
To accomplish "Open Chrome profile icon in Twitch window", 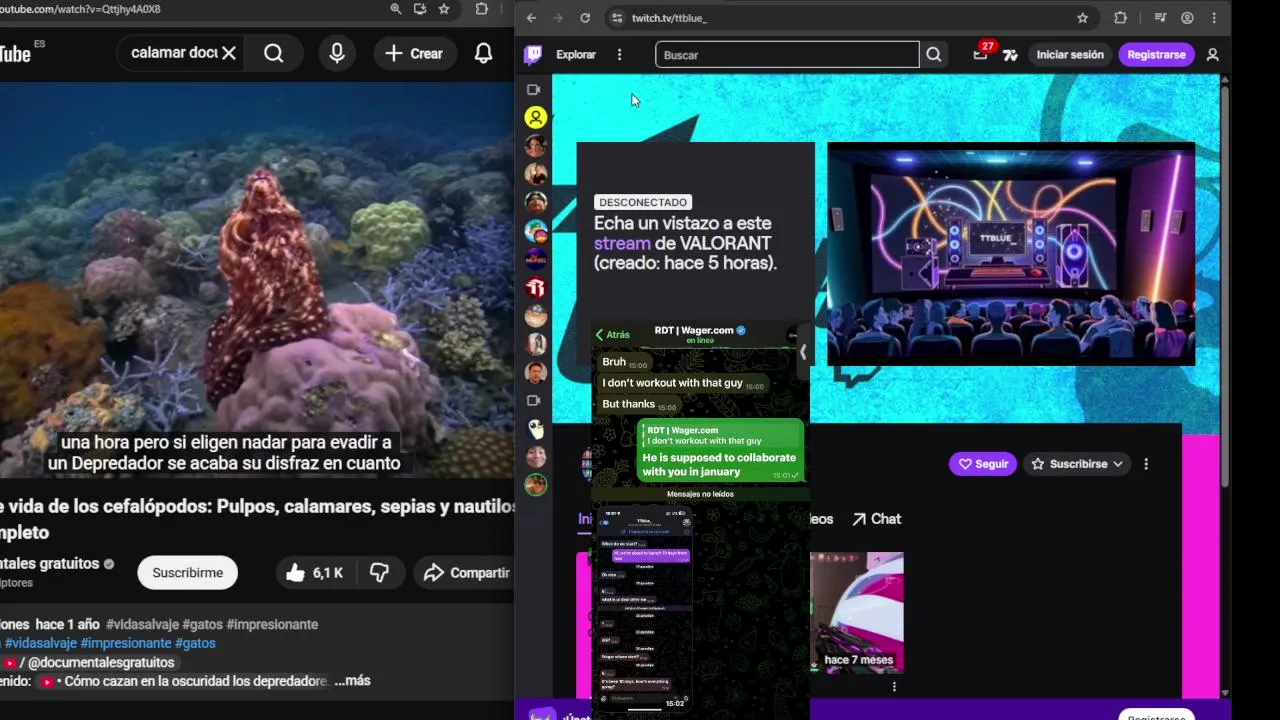I will pyautogui.click(x=1187, y=18).
